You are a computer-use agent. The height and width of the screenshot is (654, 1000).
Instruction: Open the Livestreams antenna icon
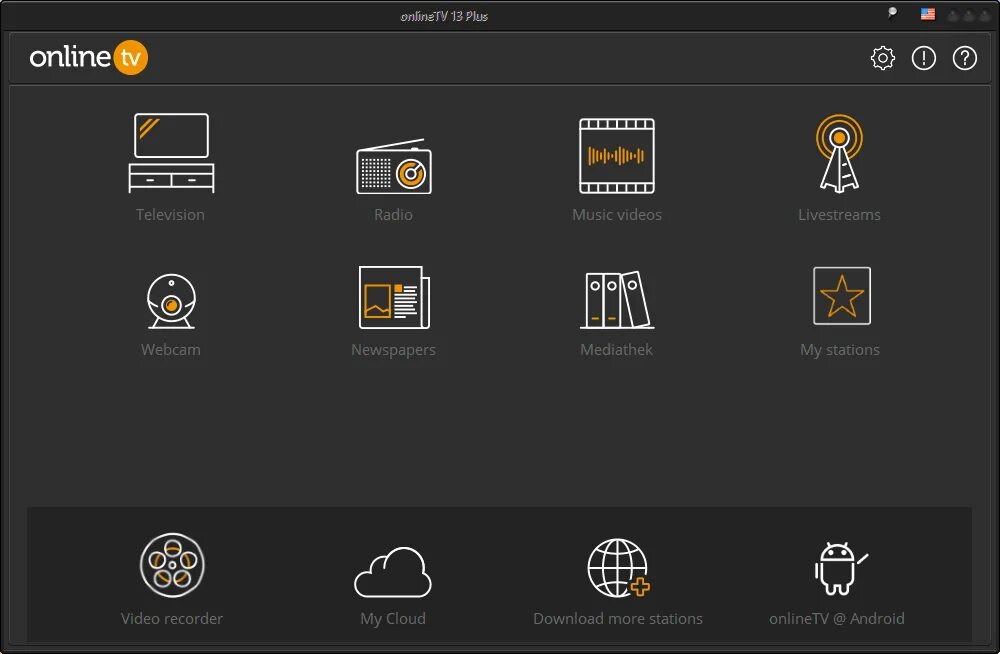[839, 153]
